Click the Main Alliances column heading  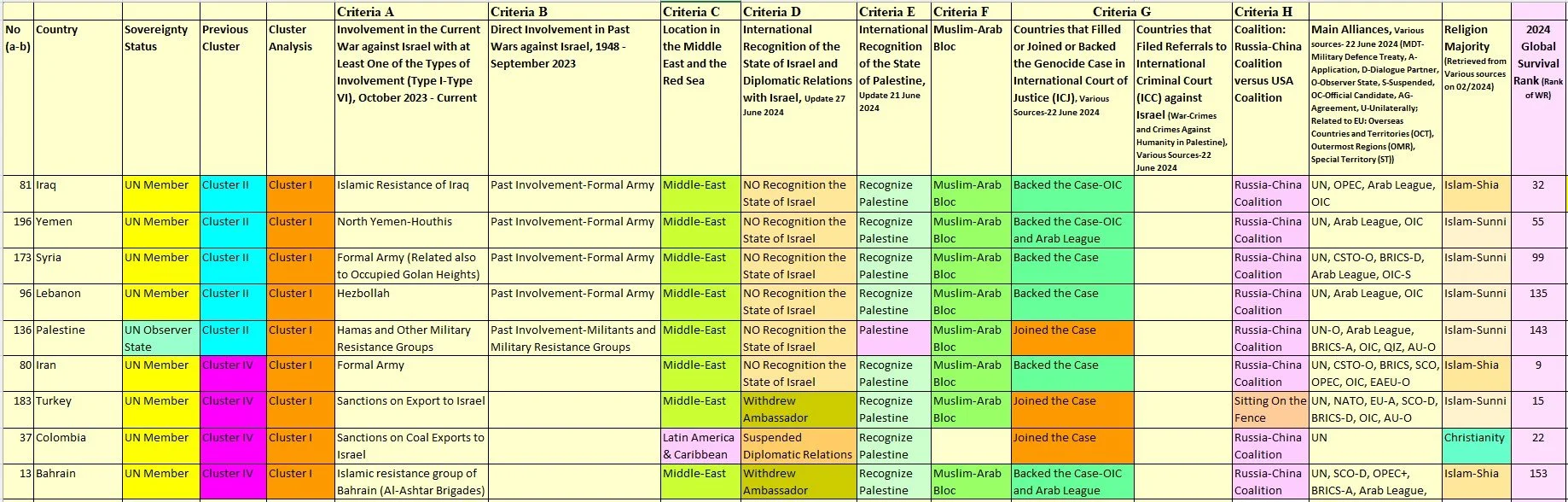coord(1375,97)
